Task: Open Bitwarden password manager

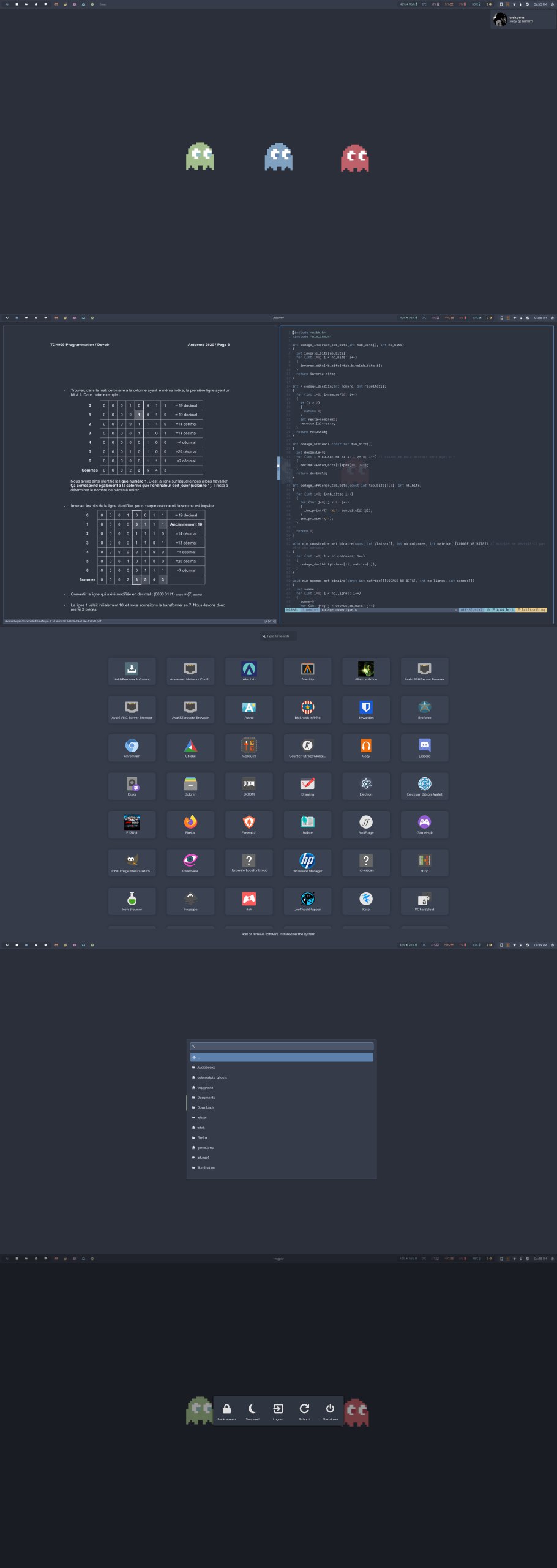Action: 366,710
